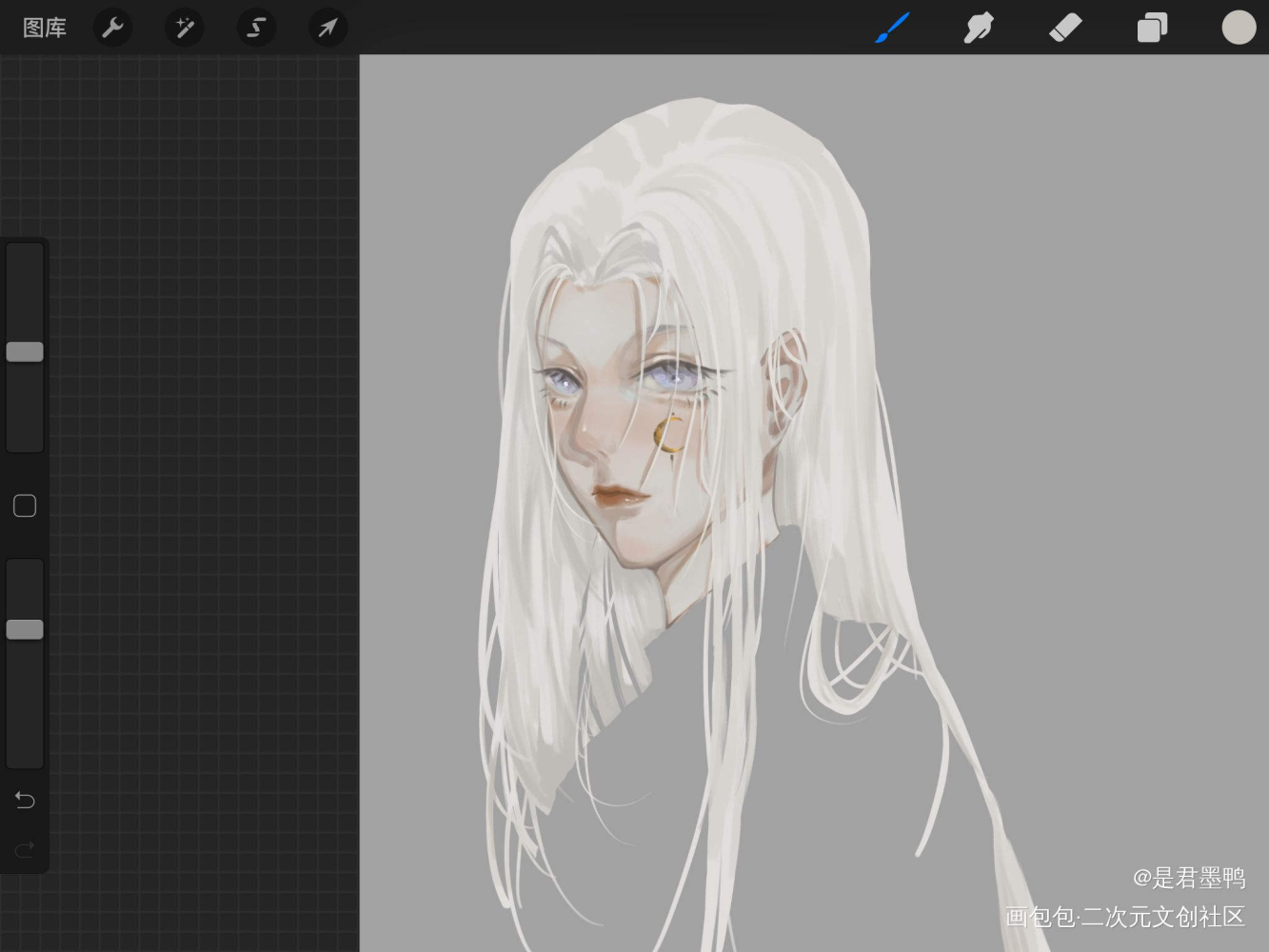Open the Layers panel icon
1269x952 pixels.
(x=1152, y=28)
